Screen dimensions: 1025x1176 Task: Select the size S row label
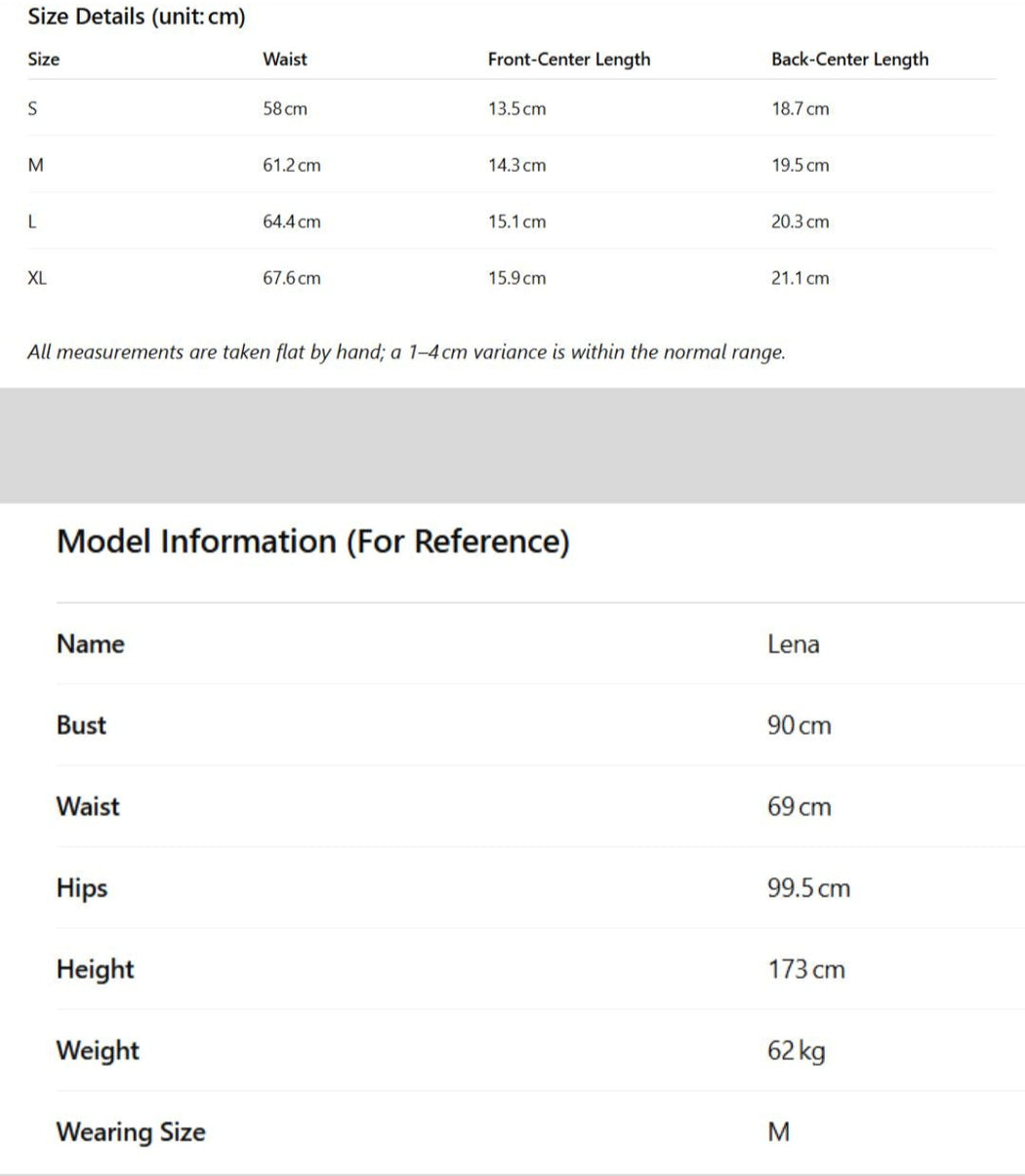[33, 109]
